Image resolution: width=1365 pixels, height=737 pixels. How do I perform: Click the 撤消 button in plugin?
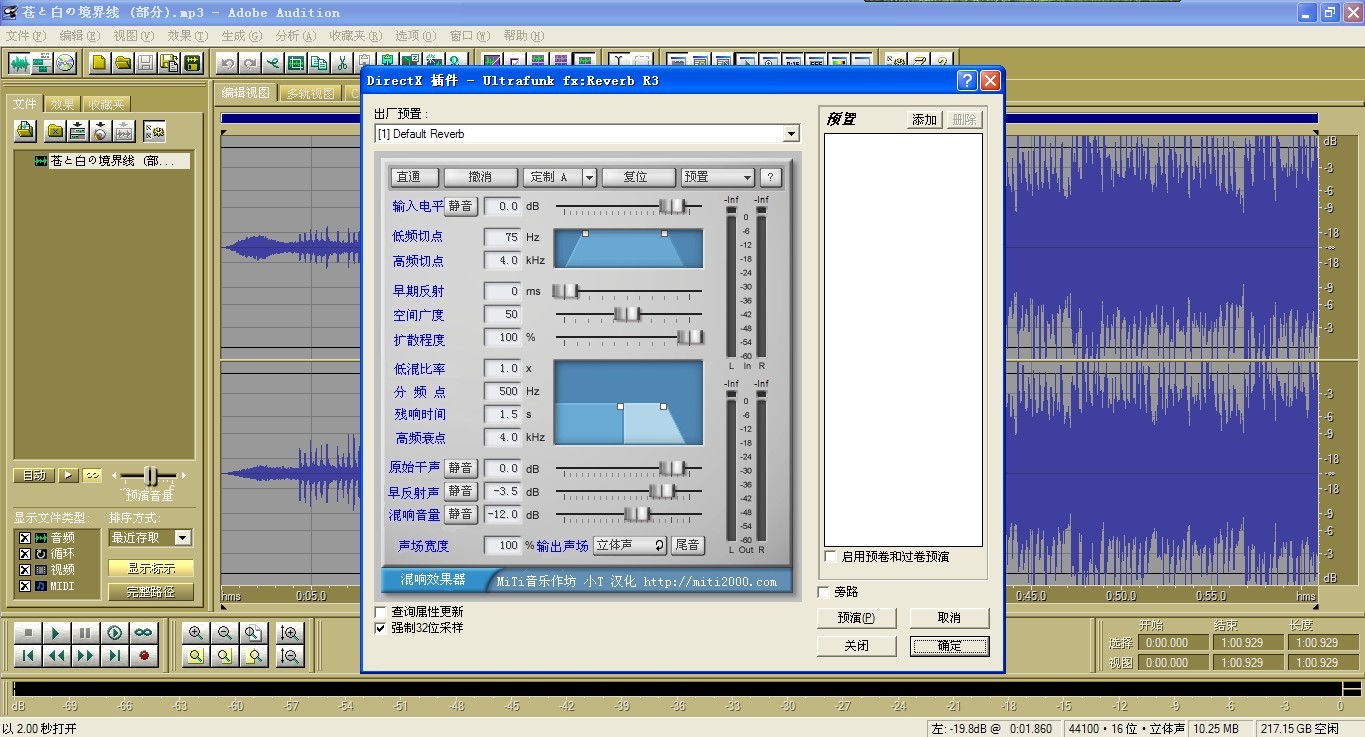pyautogui.click(x=480, y=177)
